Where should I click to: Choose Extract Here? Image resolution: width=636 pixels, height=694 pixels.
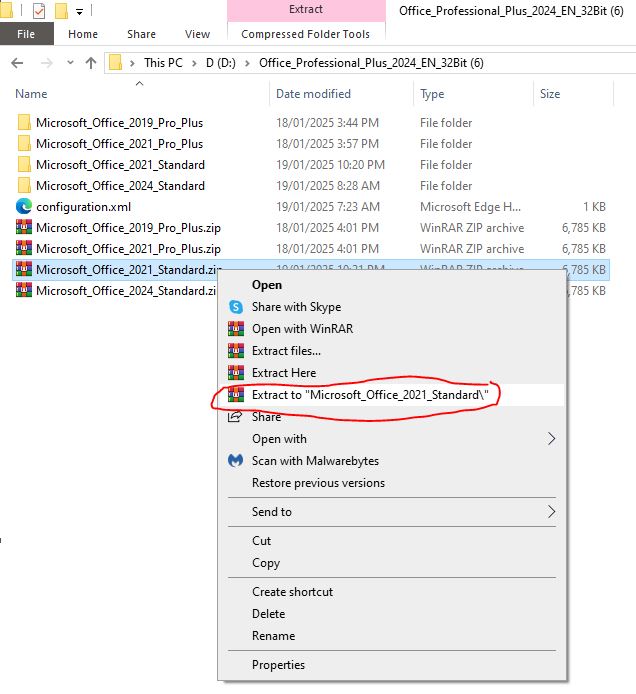(x=392, y=373)
